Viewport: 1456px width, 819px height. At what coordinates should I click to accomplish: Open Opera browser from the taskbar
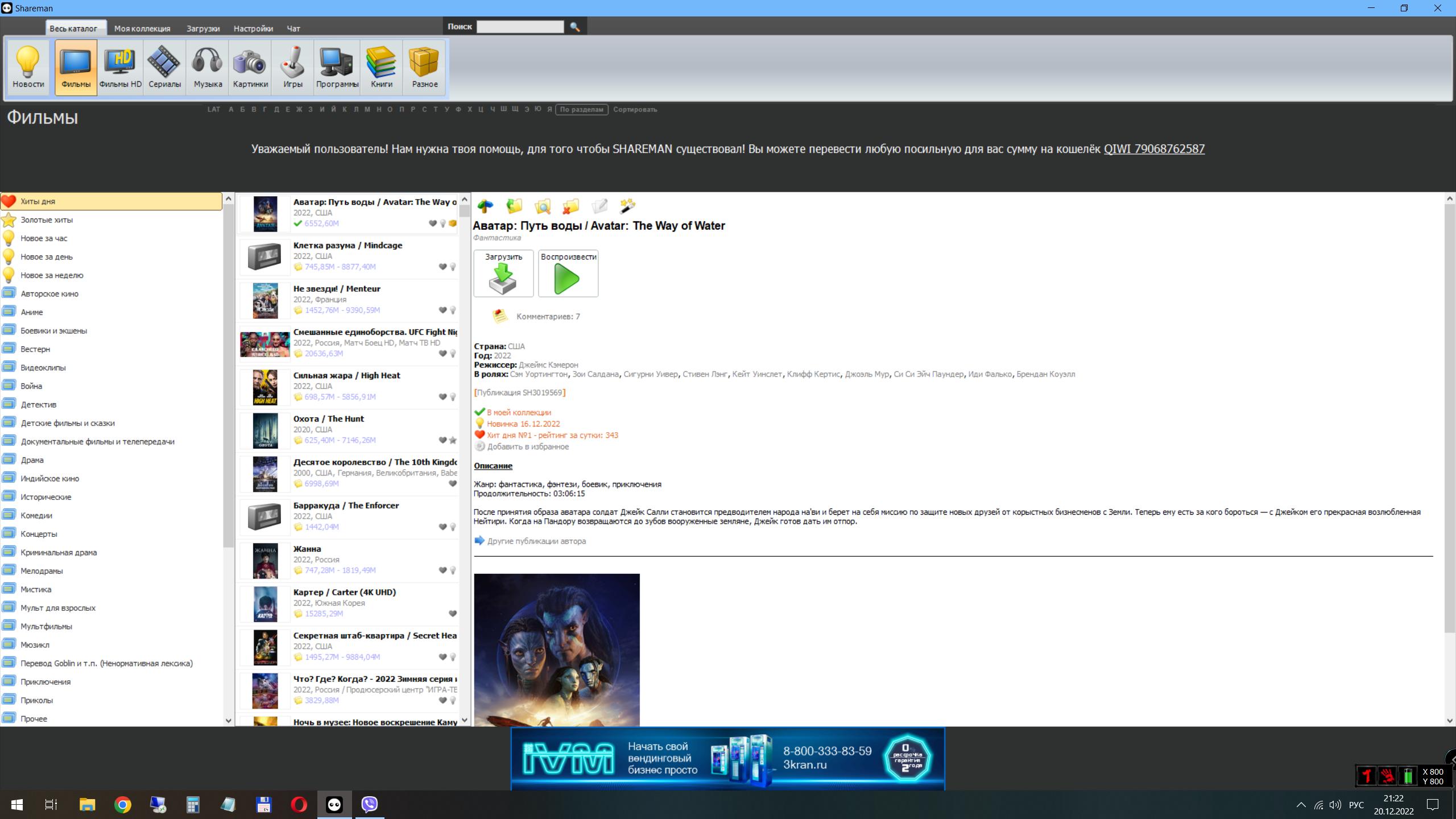coord(299,804)
